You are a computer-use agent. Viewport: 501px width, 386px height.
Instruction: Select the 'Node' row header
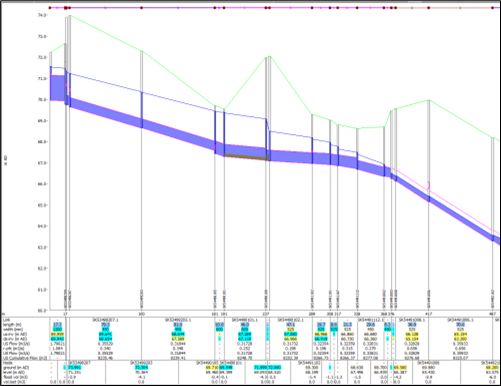click(x=7, y=363)
